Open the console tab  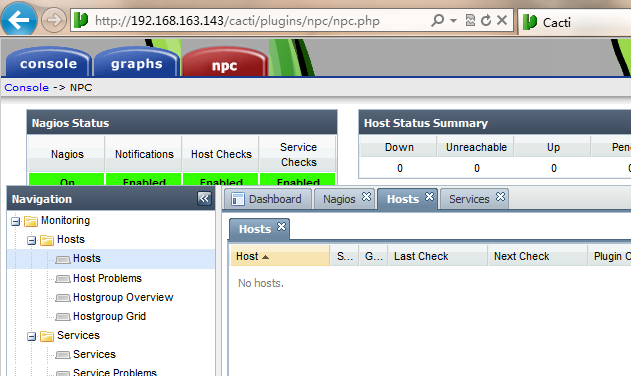(x=48, y=62)
